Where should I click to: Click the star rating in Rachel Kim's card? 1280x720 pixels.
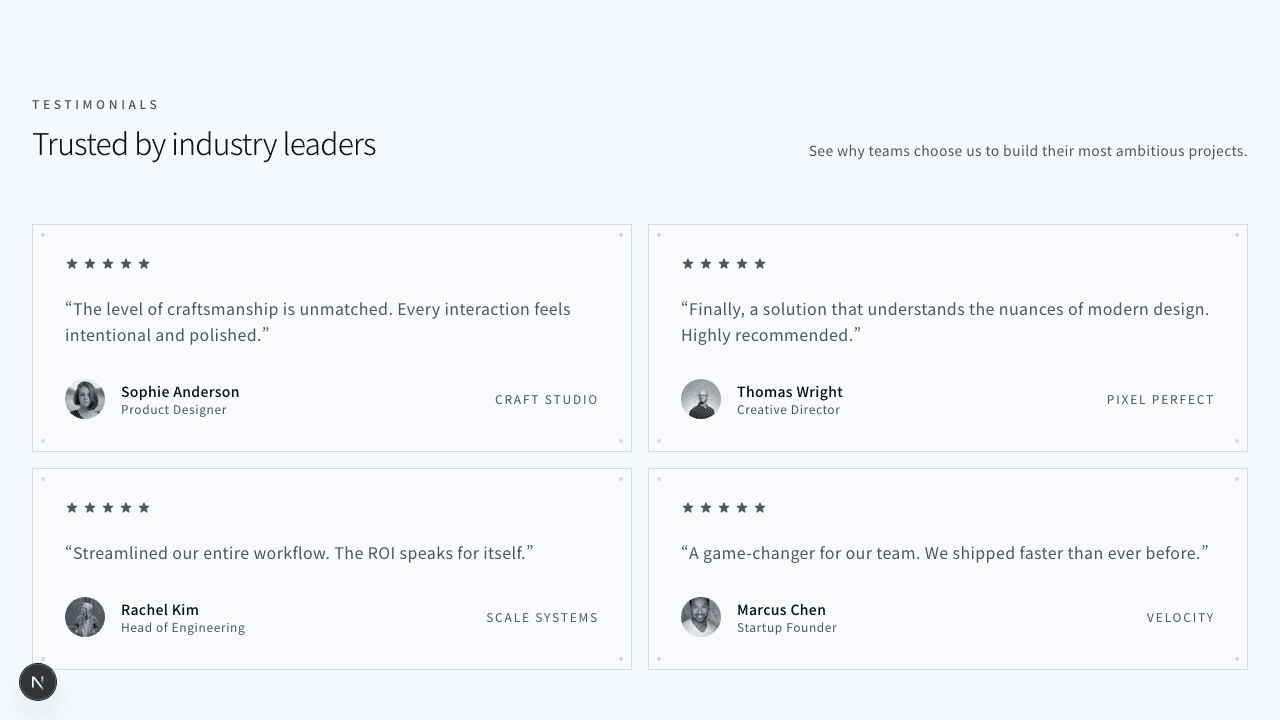pyautogui.click(x=108, y=508)
